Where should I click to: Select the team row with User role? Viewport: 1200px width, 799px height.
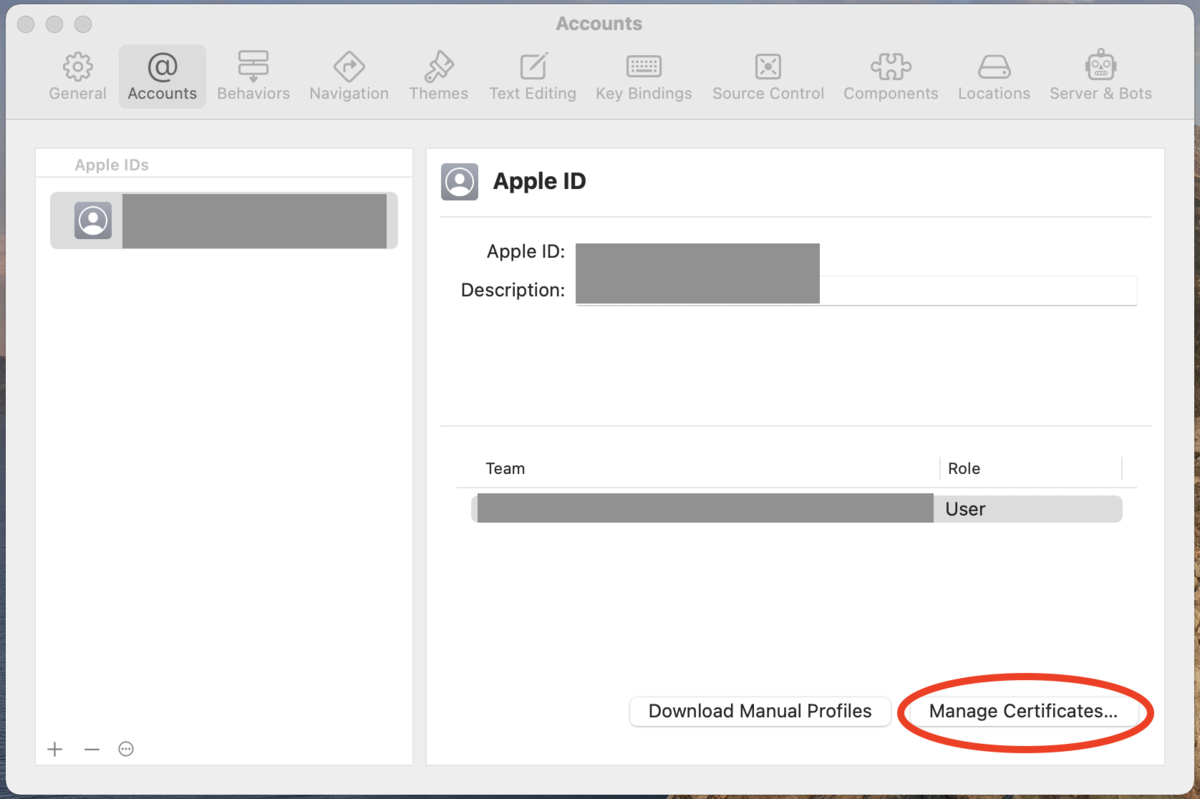click(796, 508)
